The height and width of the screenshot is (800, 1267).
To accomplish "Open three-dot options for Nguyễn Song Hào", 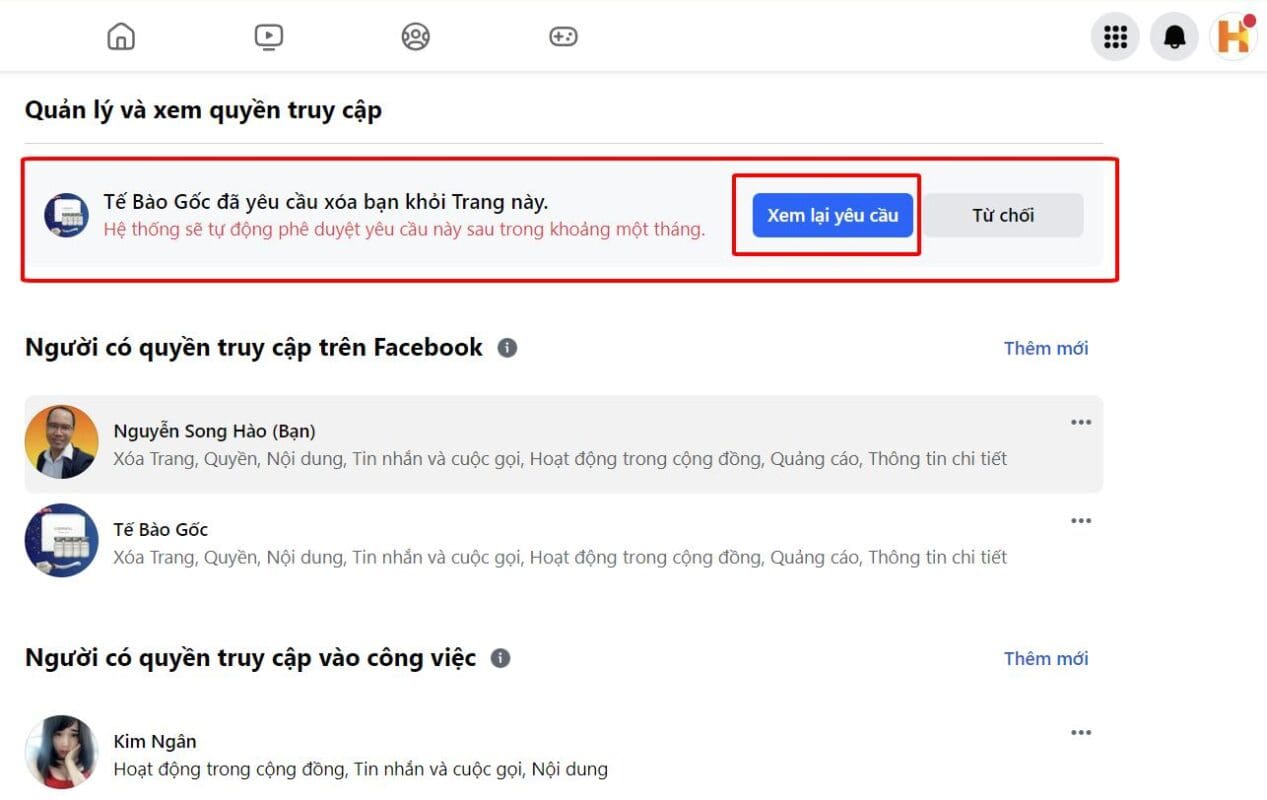I will [x=1081, y=422].
